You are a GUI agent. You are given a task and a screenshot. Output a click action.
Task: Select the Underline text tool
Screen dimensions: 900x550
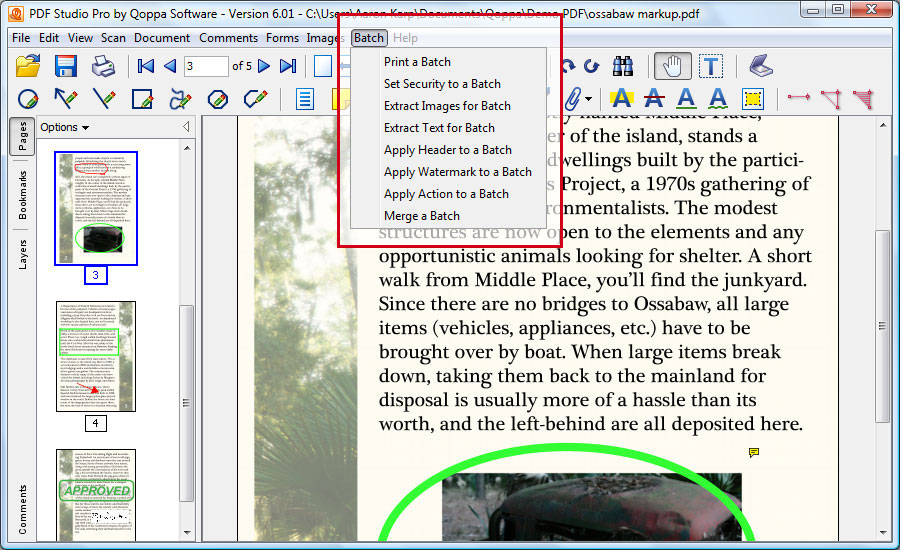(686, 99)
